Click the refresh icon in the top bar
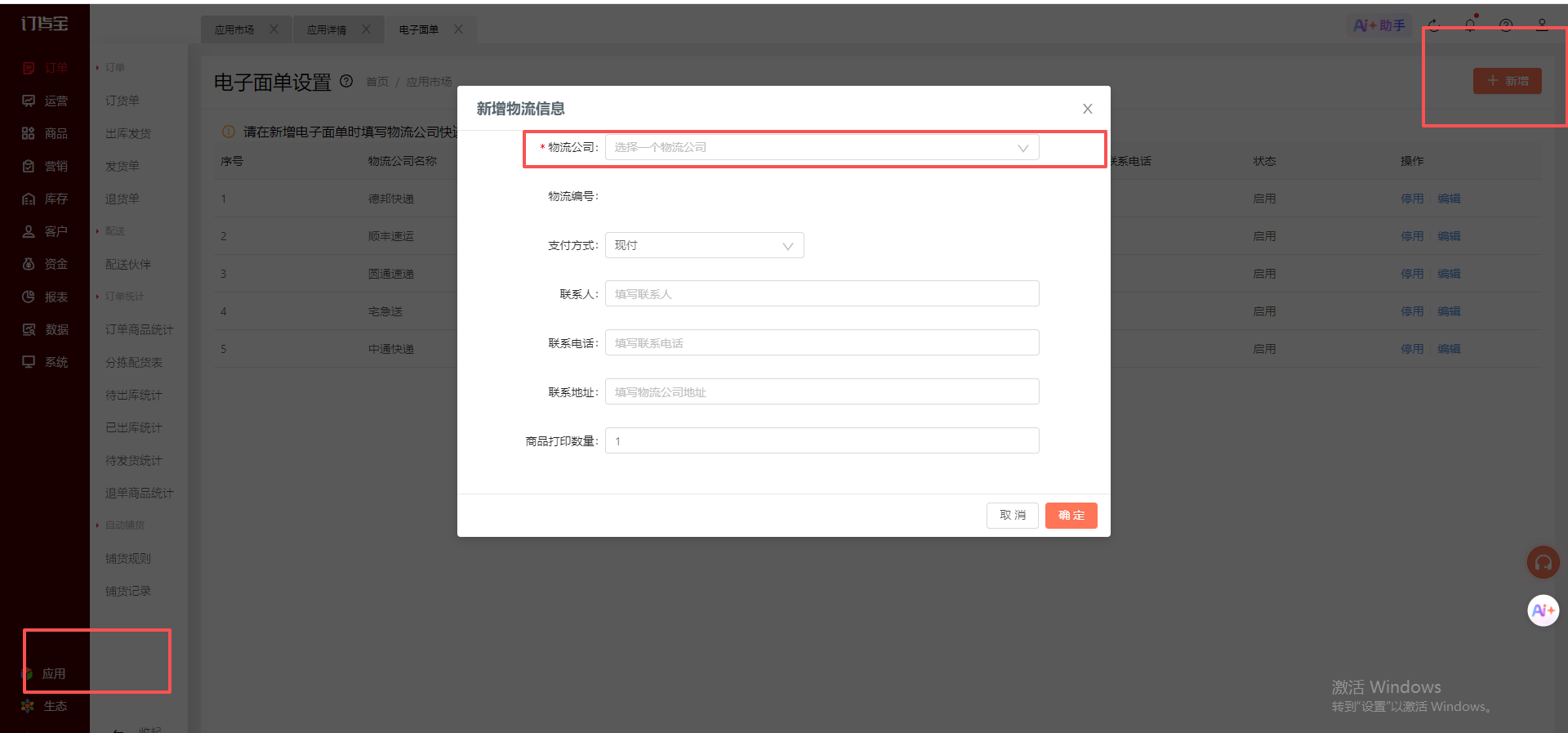The image size is (1568, 733). 1434,25
